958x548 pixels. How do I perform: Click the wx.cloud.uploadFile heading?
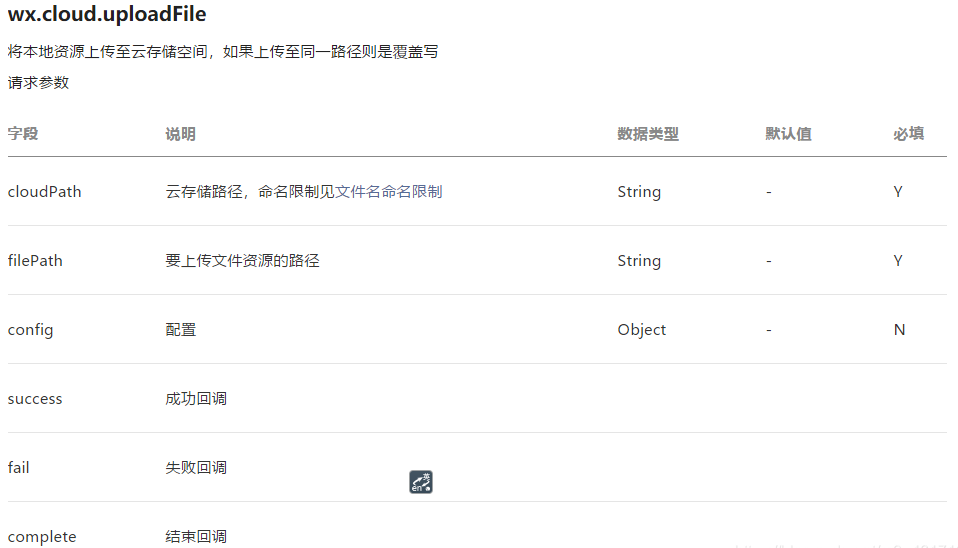click(107, 14)
